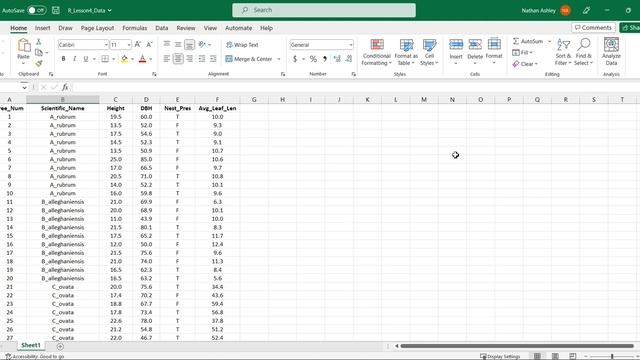Viewport: 640px width, 360px height.
Task: Toggle Italic formatting
Action: (x=74, y=59)
